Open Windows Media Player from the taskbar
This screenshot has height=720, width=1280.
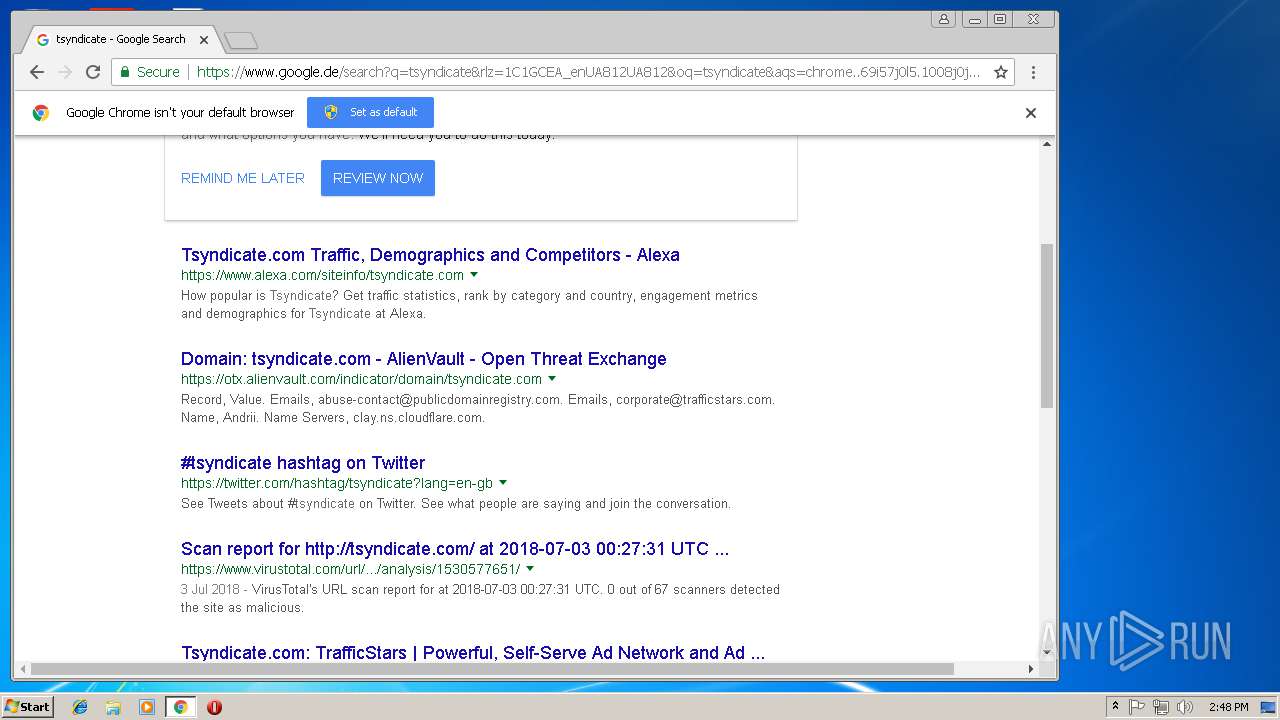(x=147, y=707)
